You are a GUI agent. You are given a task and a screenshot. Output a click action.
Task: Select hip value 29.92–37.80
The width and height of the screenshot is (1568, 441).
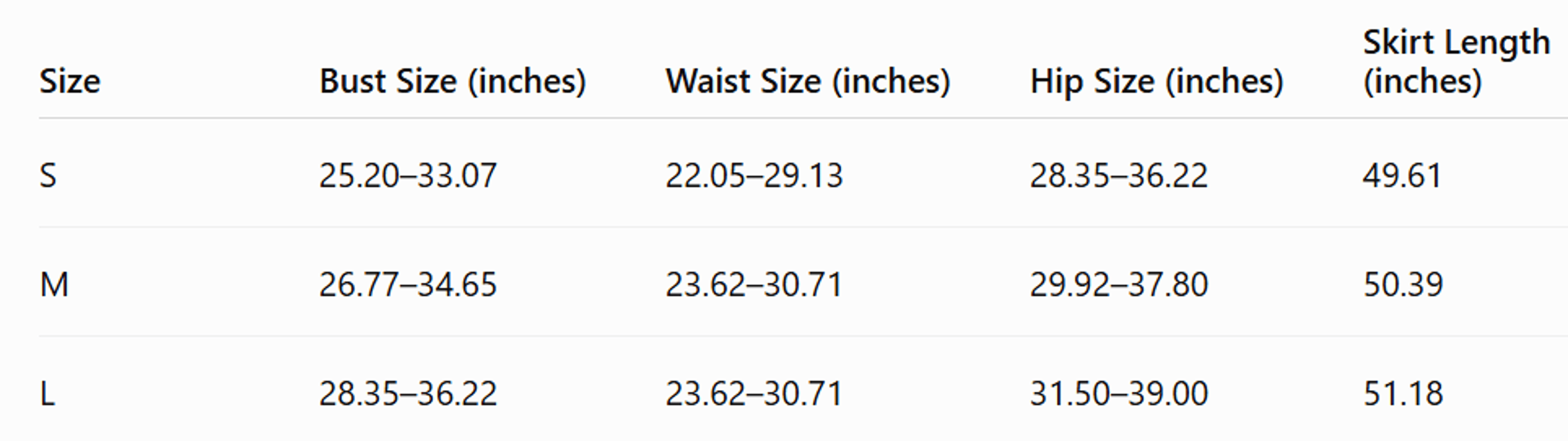click(x=1118, y=284)
